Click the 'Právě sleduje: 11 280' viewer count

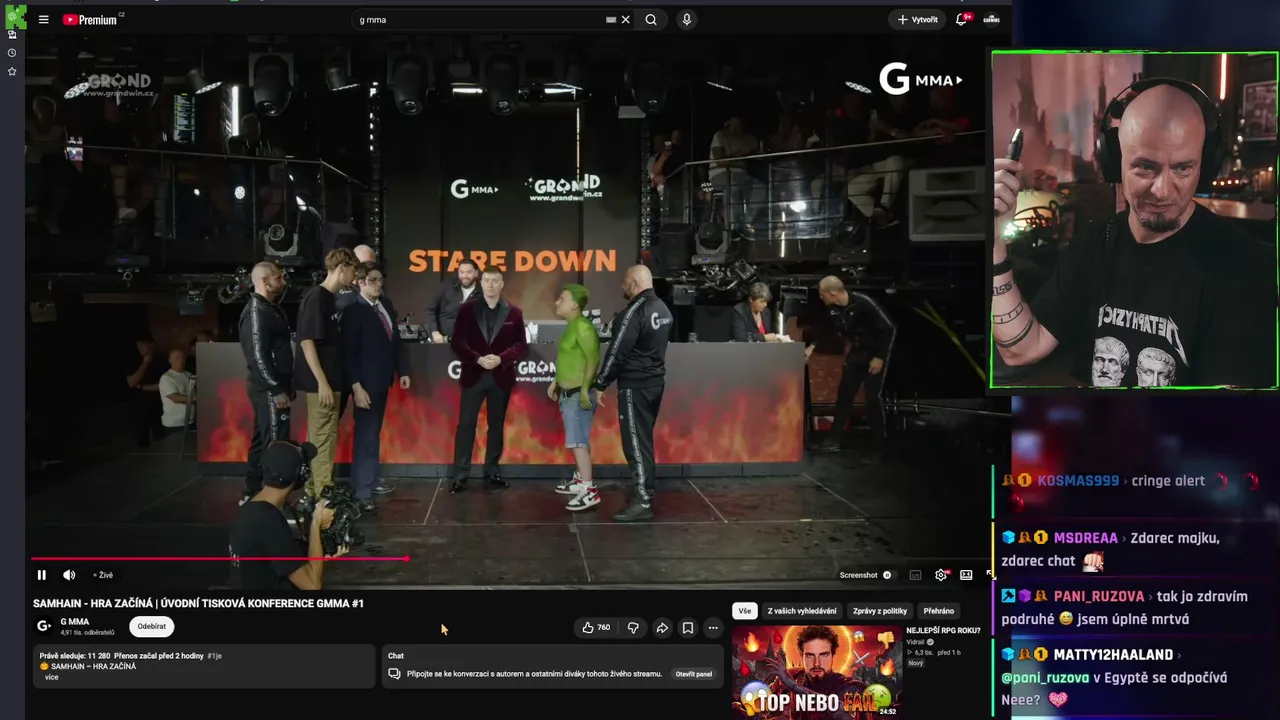tap(75, 656)
